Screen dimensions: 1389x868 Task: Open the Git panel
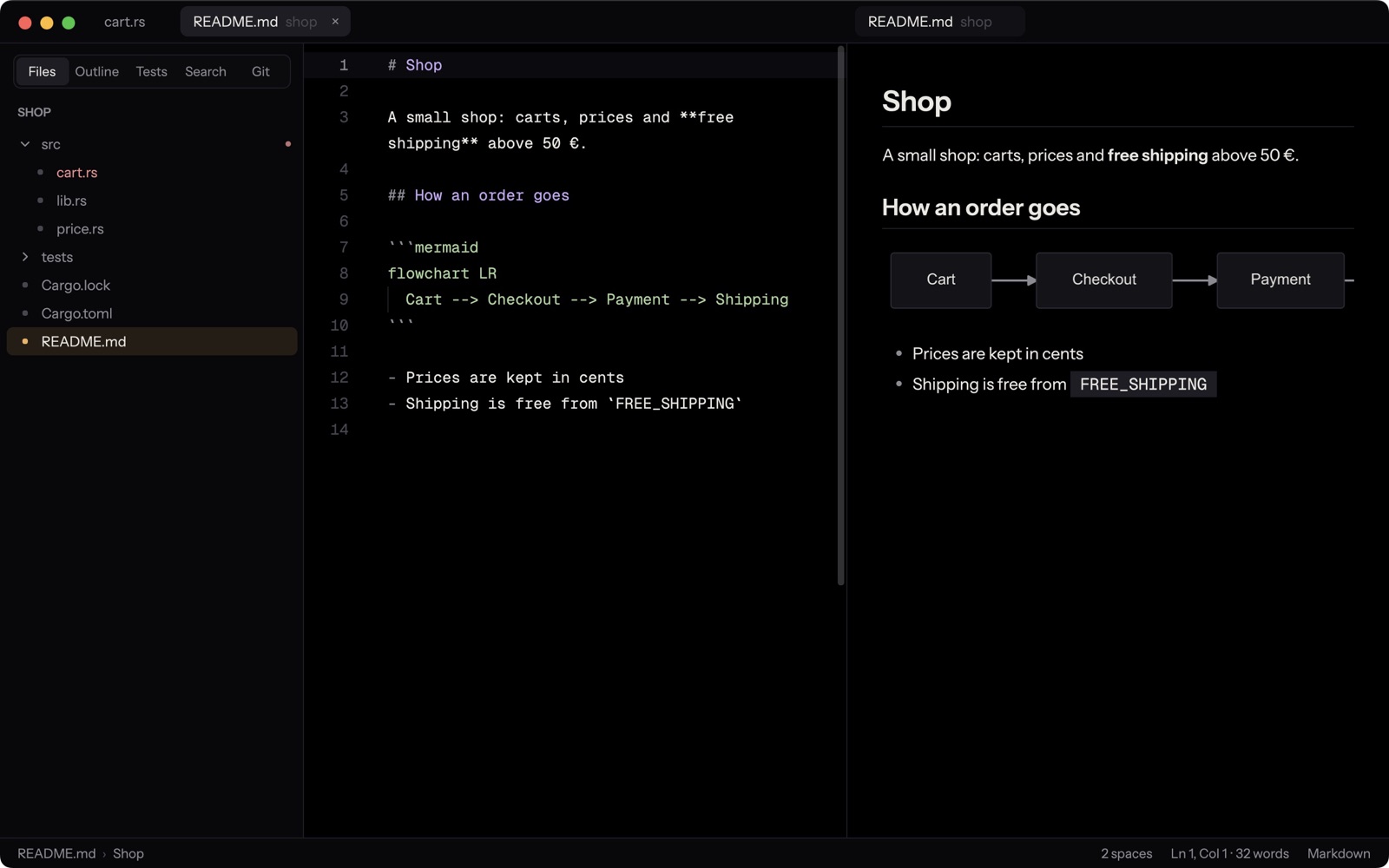coord(260,71)
